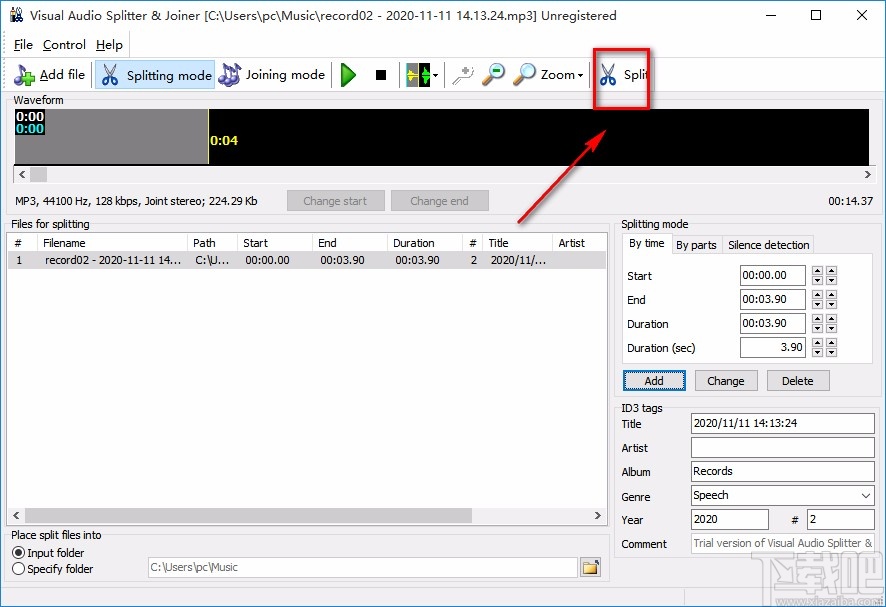The image size is (886, 607).
Task: Switch to the By time tab
Action: coord(646,244)
